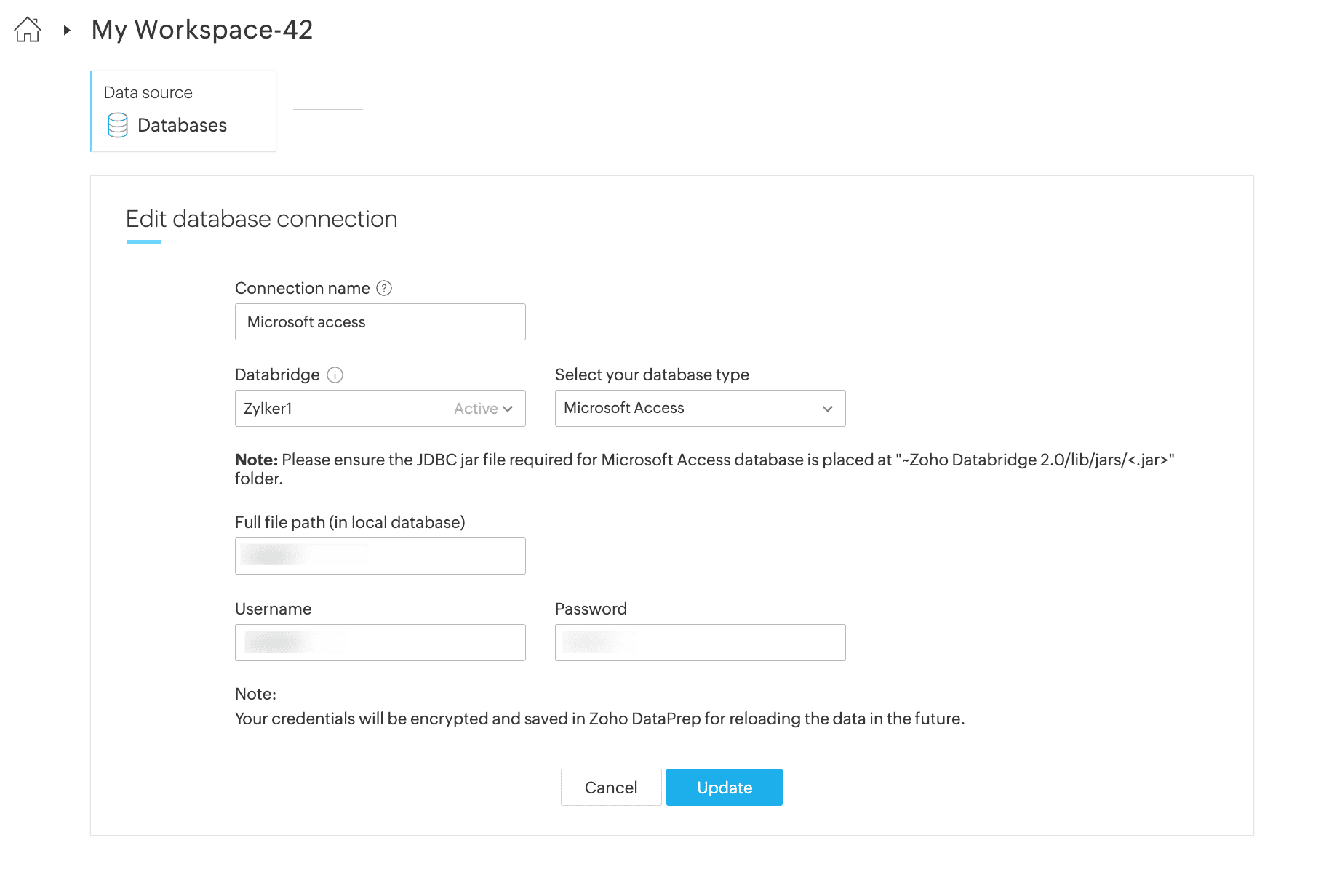Screen dimensions: 1337x896
Task: Click the Databridge dropdown chevron arrow
Action: (x=508, y=409)
